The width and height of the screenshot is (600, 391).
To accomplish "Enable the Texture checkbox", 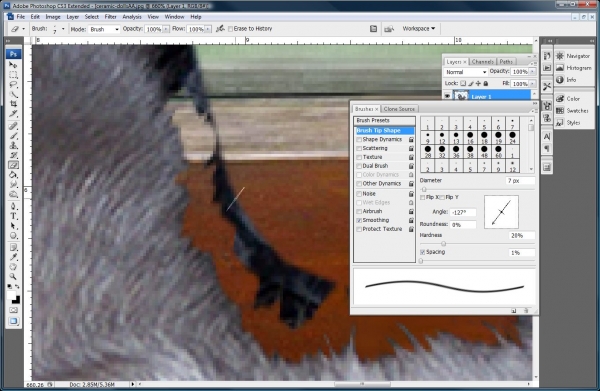I will coord(359,157).
